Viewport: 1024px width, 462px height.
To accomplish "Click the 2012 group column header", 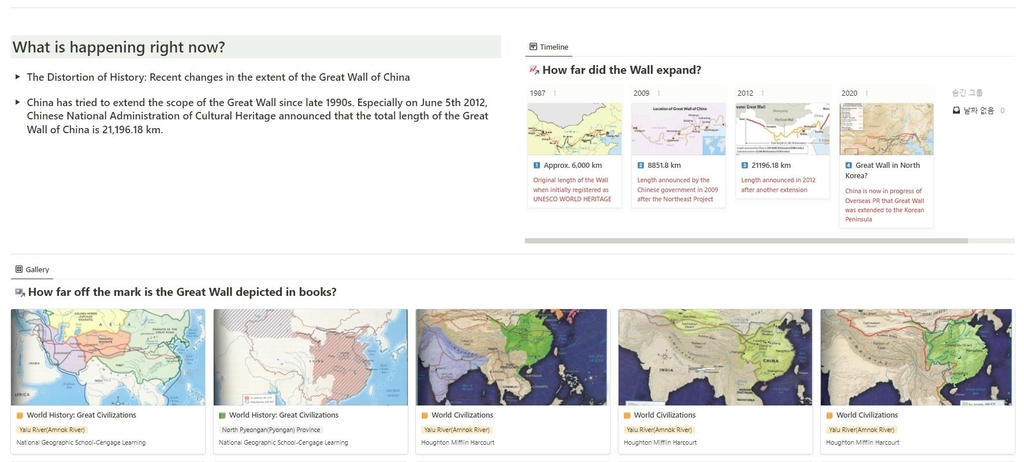I will [746, 93].
